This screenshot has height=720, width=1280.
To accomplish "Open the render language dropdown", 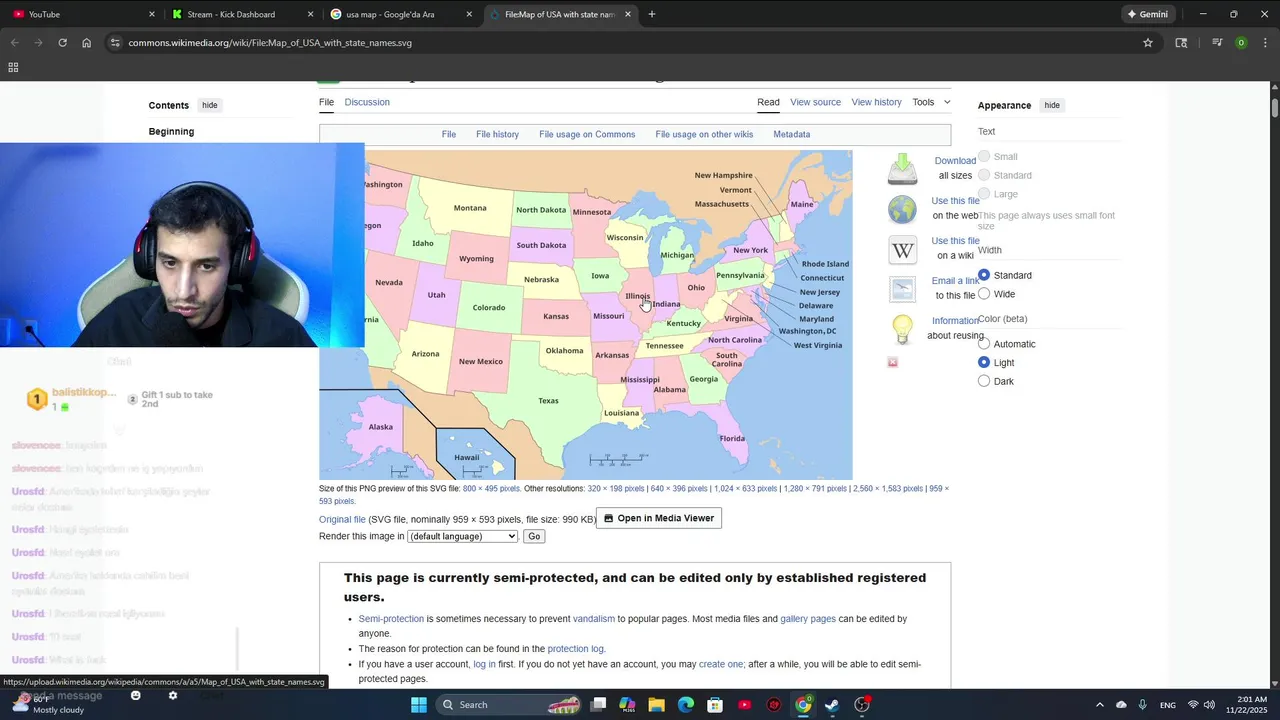I will point(462,536).
